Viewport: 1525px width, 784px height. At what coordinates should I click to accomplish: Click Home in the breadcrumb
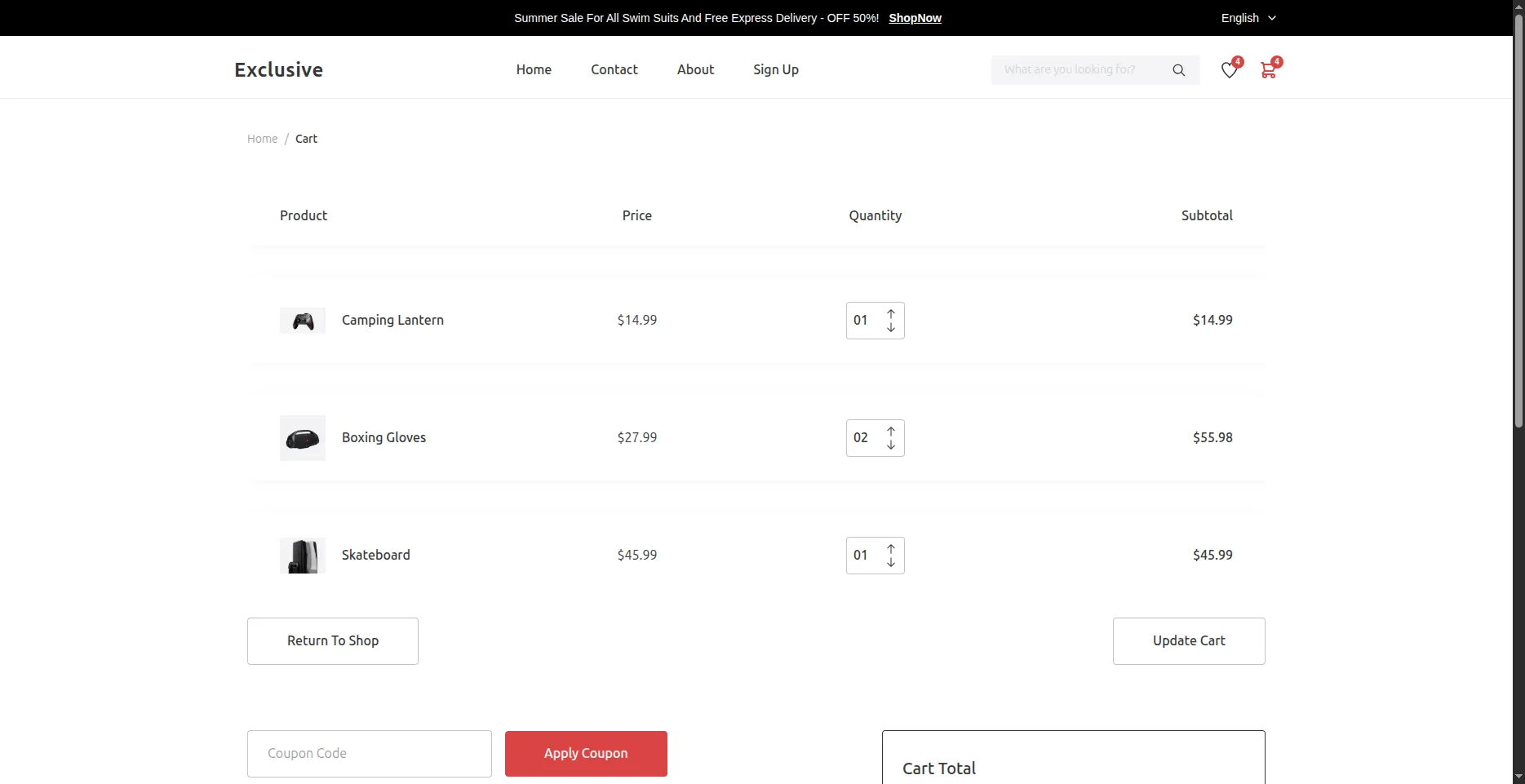point(263,139)
